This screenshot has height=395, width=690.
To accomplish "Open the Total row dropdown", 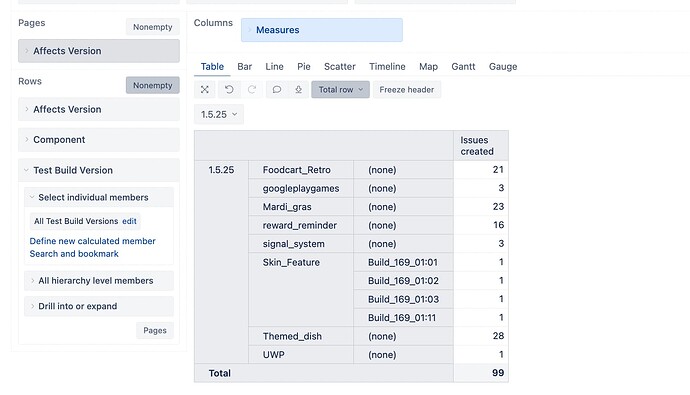I will 341,89.
